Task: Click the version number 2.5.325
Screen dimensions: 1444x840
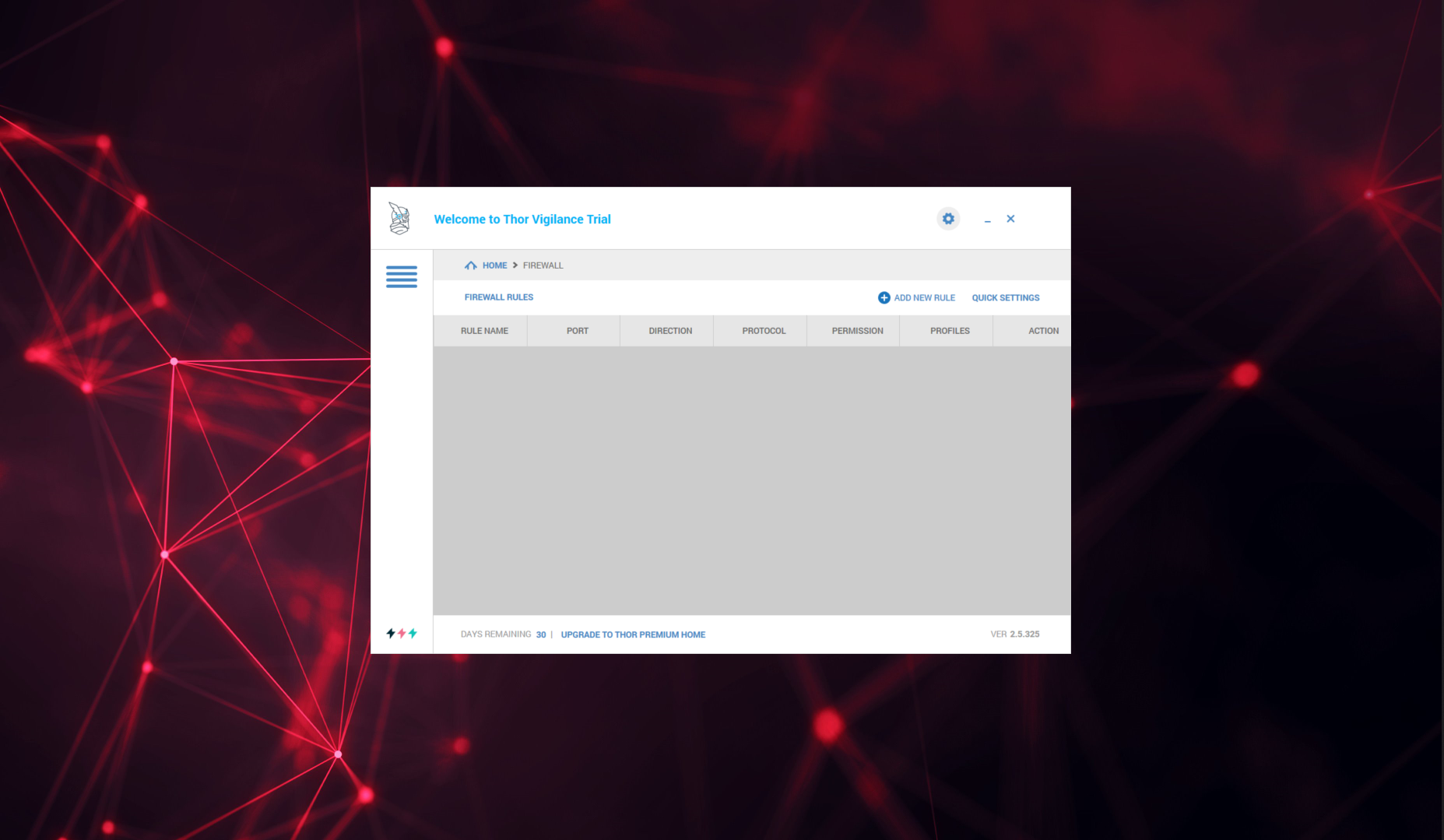Action: (x=1024, y=634)
